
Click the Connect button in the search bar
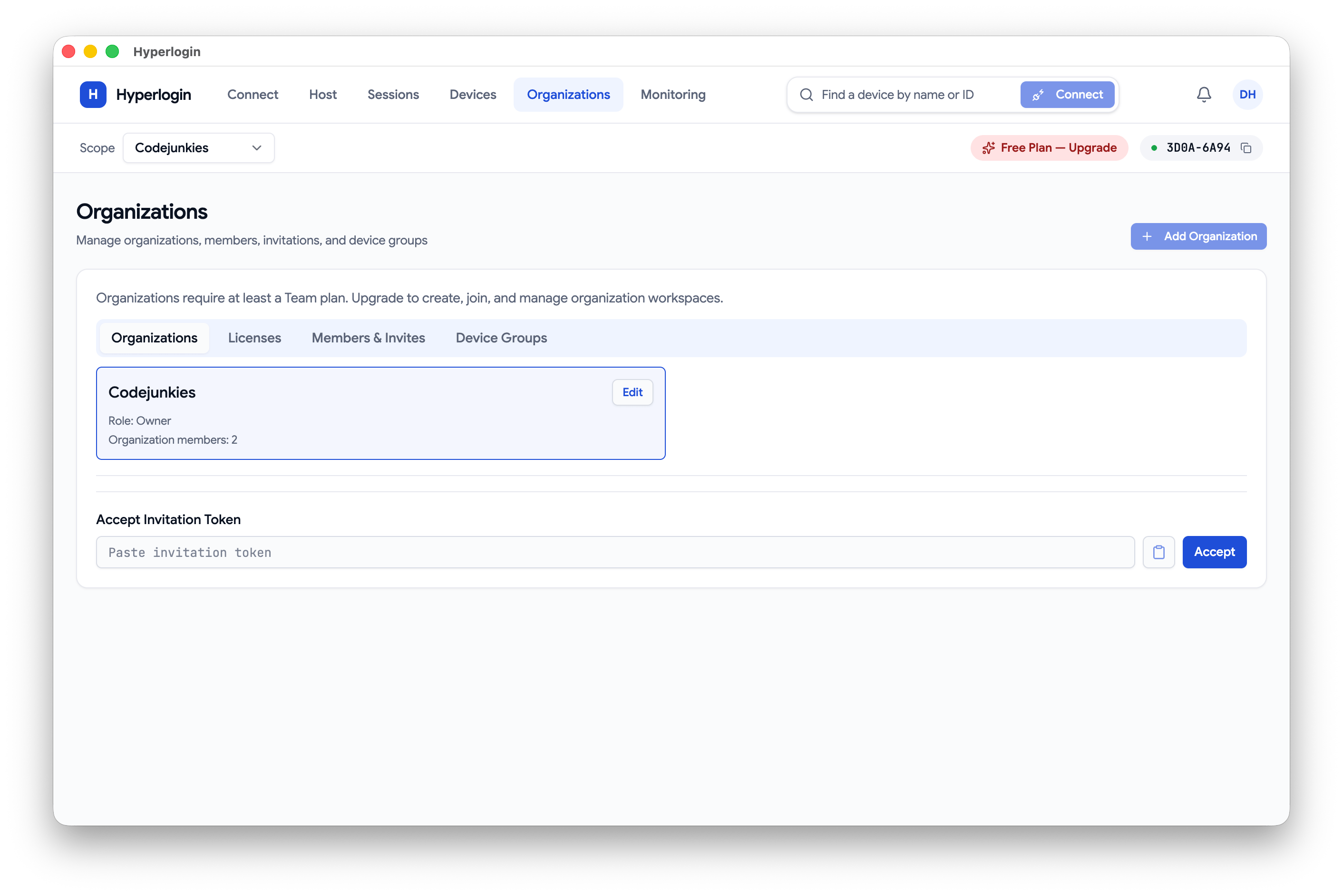pos(1067,94)
